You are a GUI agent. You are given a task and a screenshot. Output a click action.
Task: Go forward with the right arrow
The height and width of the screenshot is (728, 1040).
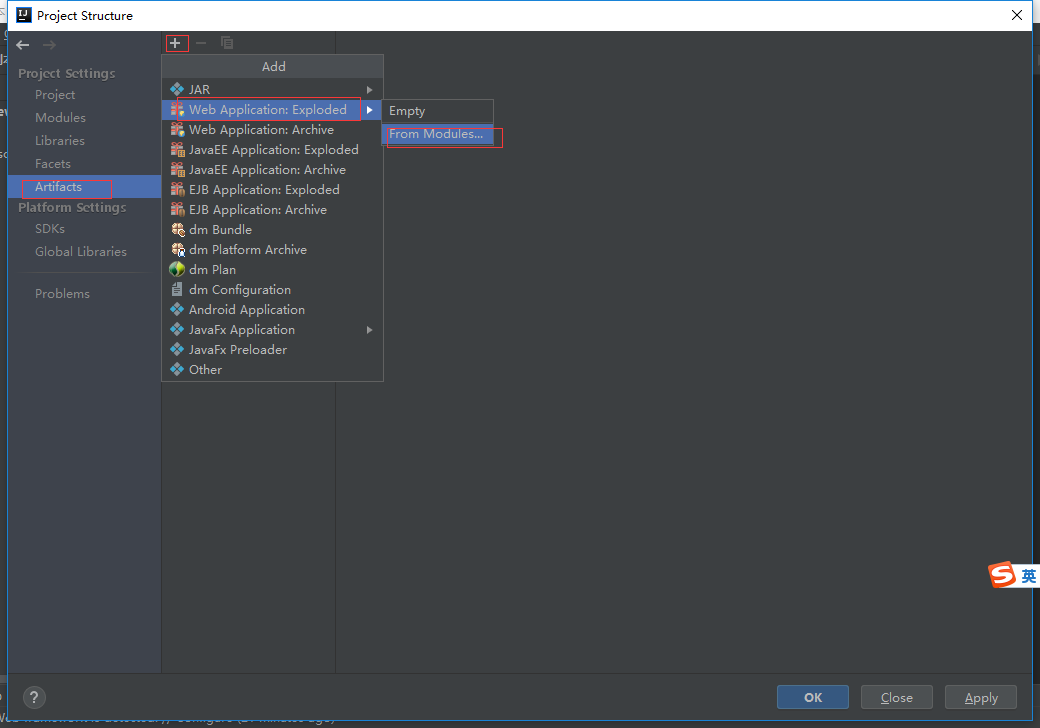49,45
